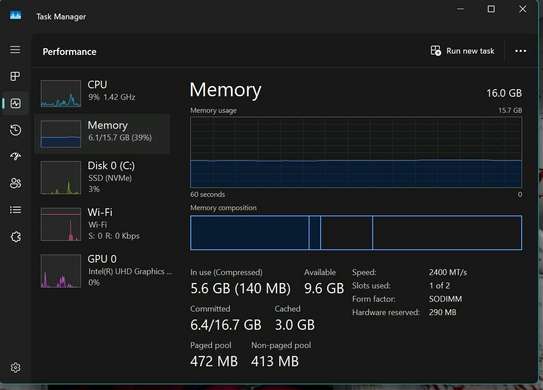Open the App history page icon
Image resolution: width=543 pixels, height=390 pixels.
coord(15,130)
